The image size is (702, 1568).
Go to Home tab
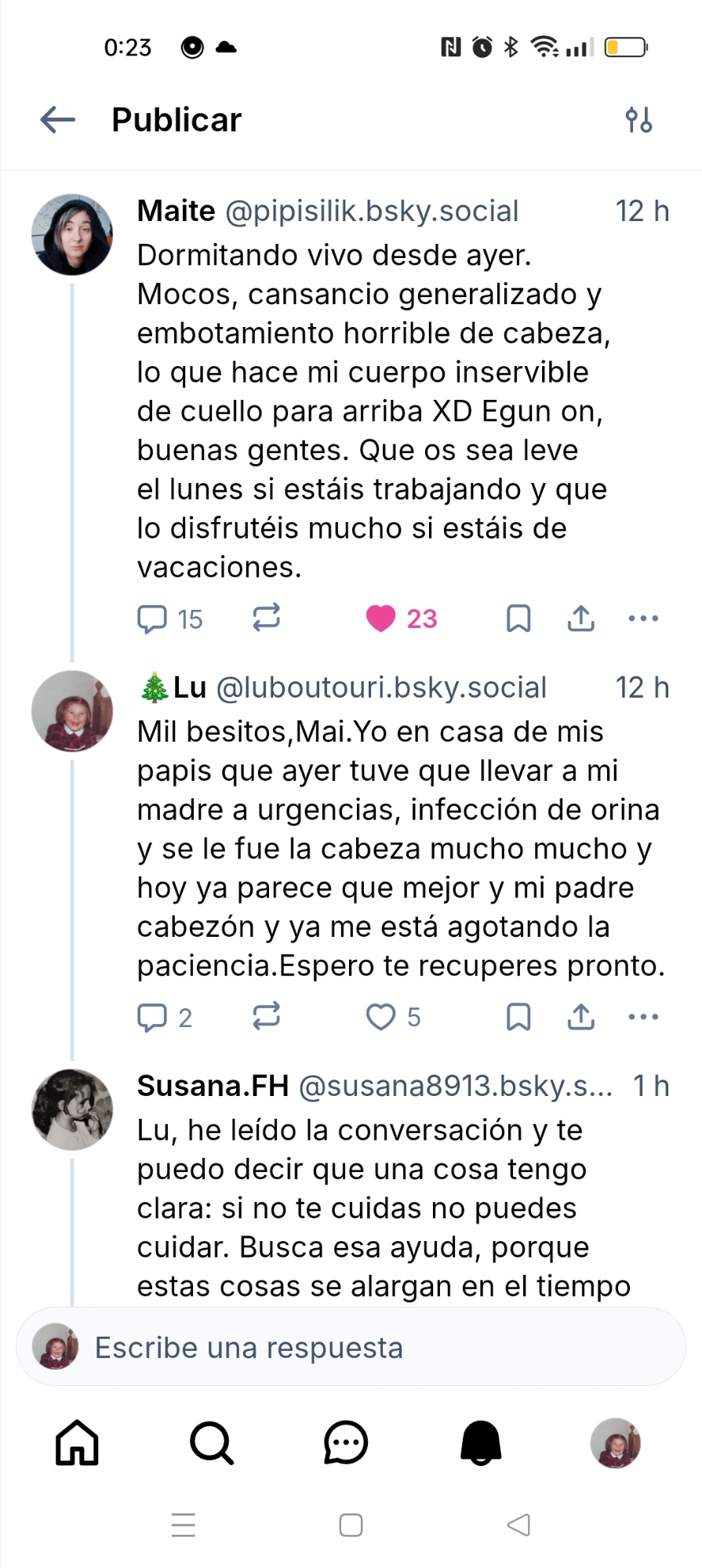click(x=77, y=1443)
